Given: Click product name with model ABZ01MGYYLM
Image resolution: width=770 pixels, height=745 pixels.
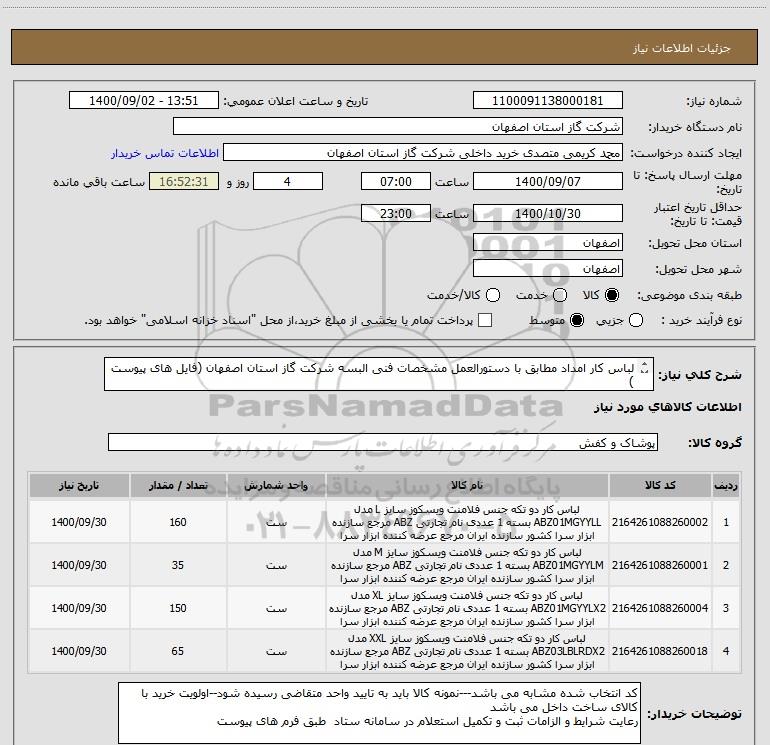Looking at the screenshot, I should coord(467,565).
